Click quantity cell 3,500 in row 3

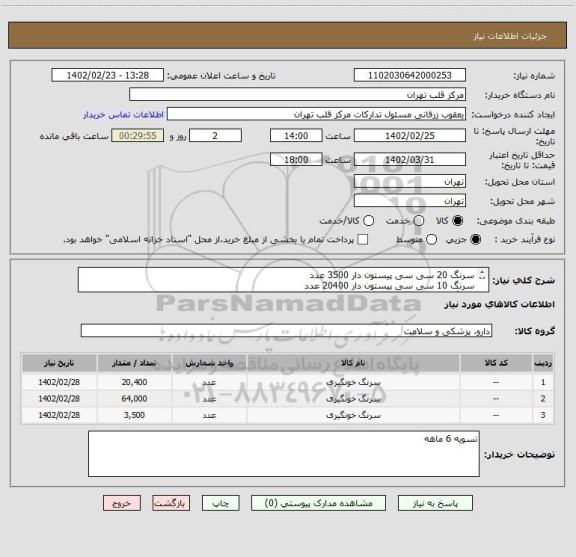coord(134,415)
